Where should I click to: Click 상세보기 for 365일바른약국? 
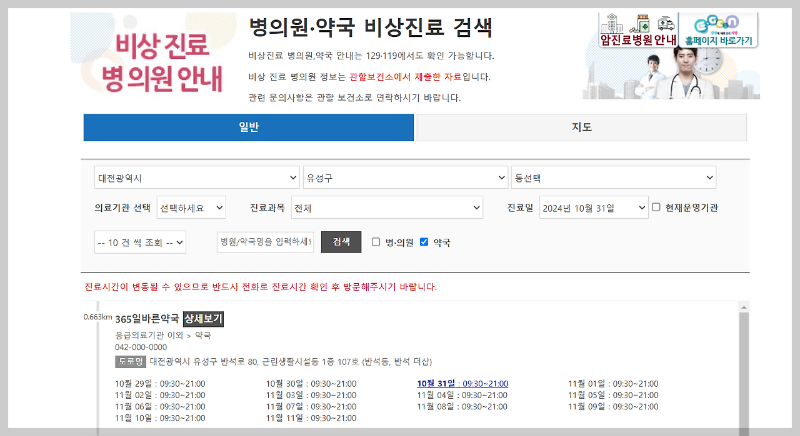(203, 319)
